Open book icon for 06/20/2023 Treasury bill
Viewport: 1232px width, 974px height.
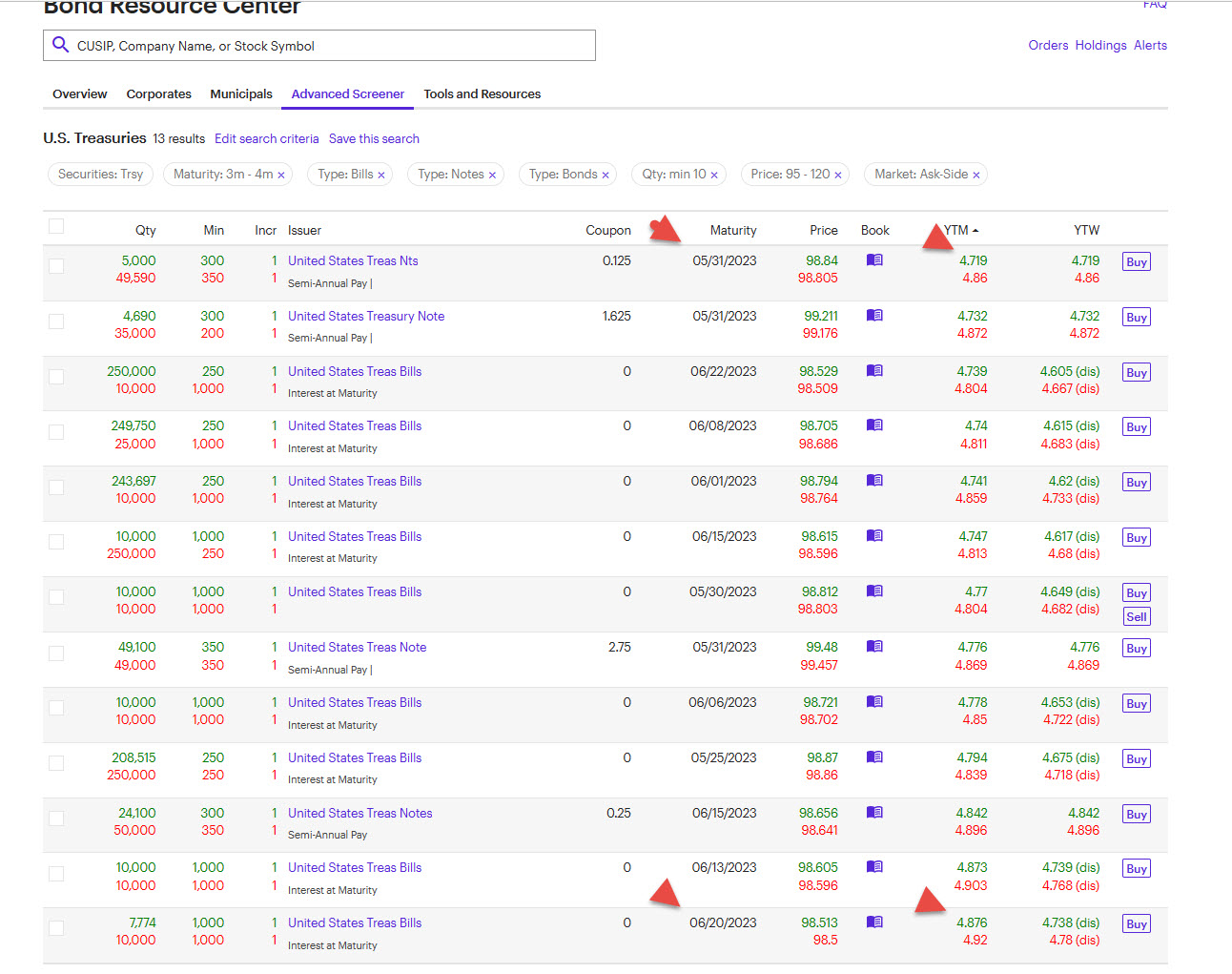point(873,922)
